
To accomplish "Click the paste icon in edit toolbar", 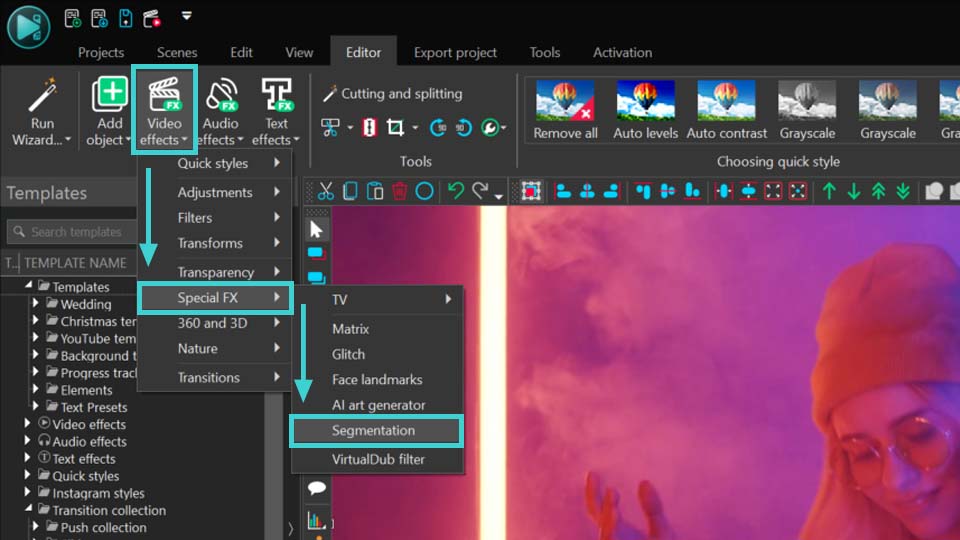I will pyautogui.click(x=375, y=191).
